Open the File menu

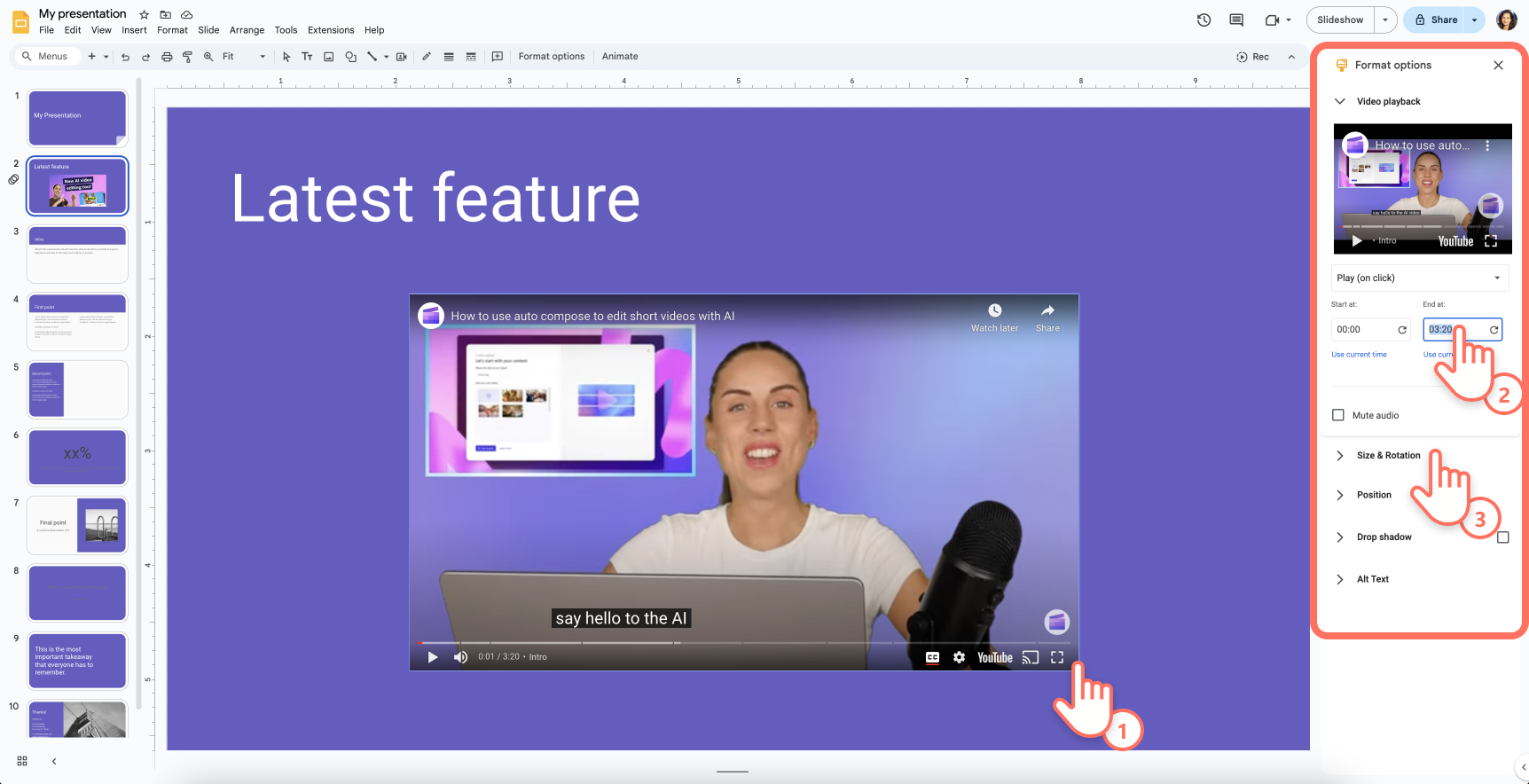[46, 30]
